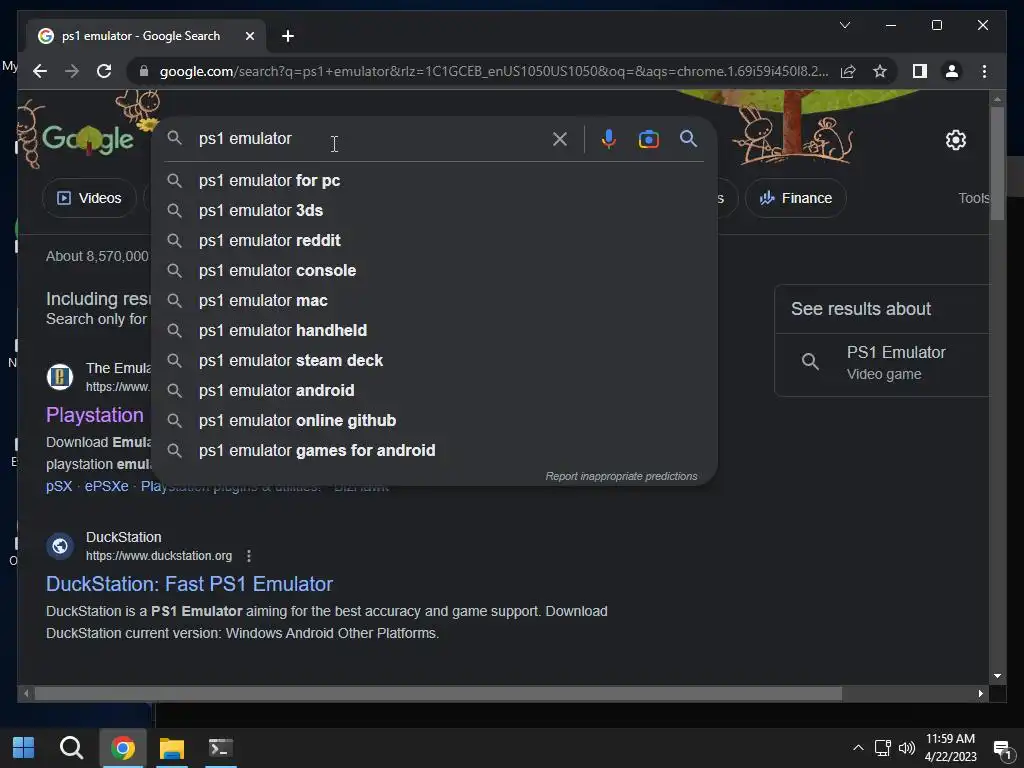Open PS1 Emulator Video game entity
The image size is (1024, 768).
coord(882,362)
